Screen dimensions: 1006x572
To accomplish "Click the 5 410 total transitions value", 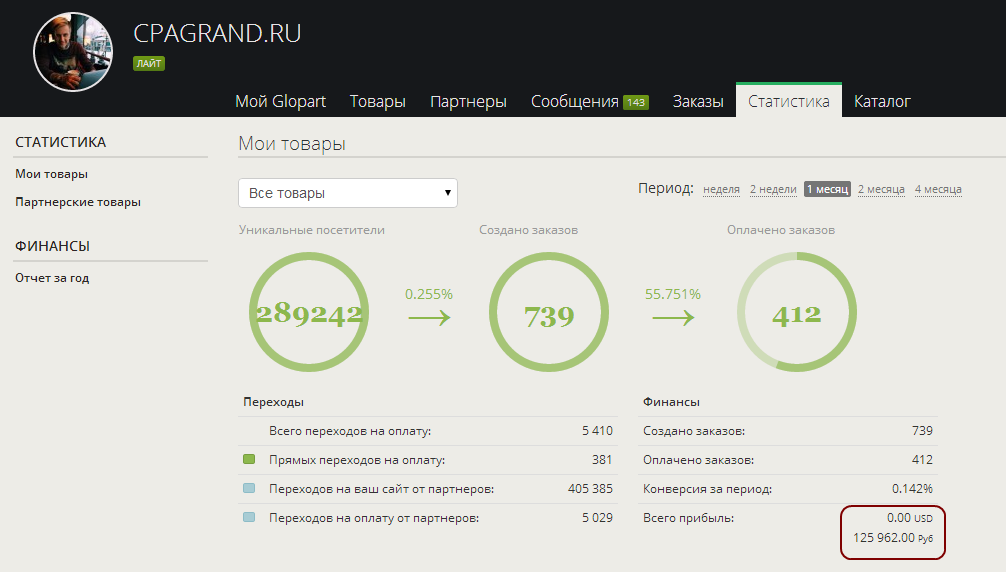I will [x=597, y=431].
